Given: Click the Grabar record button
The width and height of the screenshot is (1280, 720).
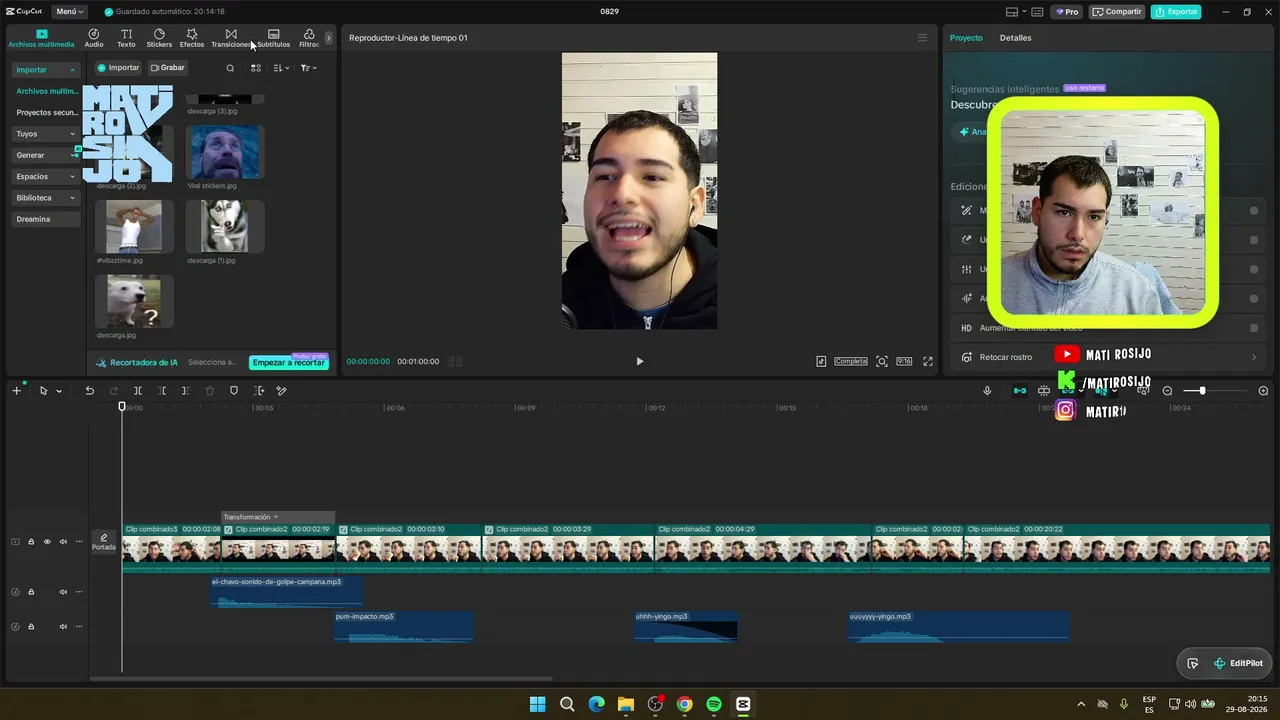Looking at the screenshot, I should [167, 68].
